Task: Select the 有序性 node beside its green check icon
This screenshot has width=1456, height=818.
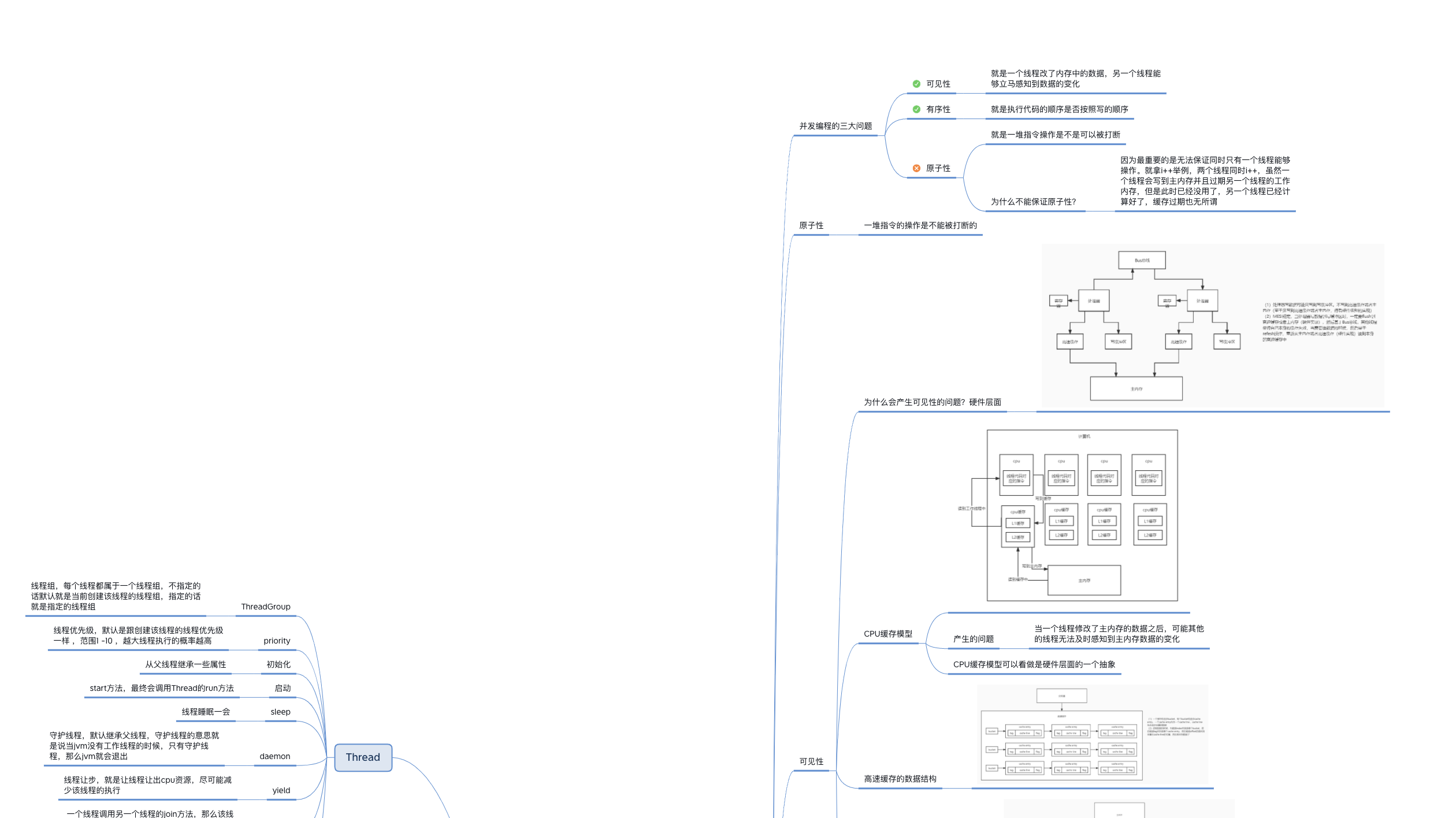Action: pyautogui.click(x=938, y=109)
